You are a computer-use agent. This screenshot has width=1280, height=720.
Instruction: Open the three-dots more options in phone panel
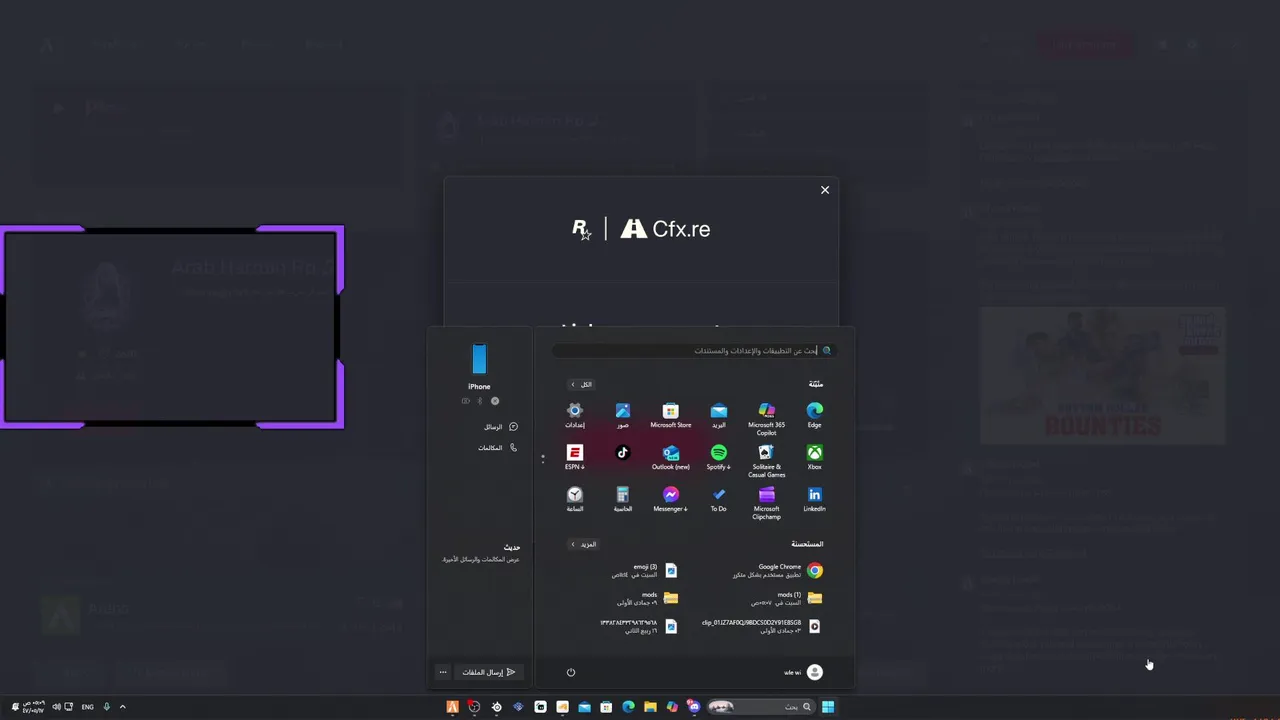pyautogui.click(x=443, y=672)
